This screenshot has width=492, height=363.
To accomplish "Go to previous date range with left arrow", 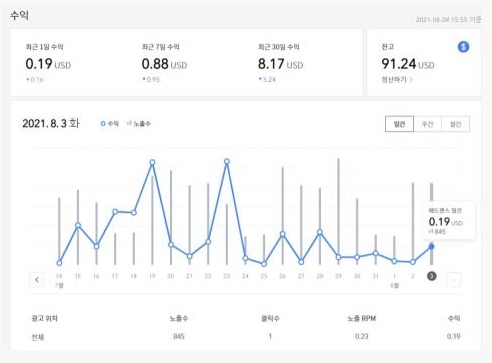I will pos(37,280).
